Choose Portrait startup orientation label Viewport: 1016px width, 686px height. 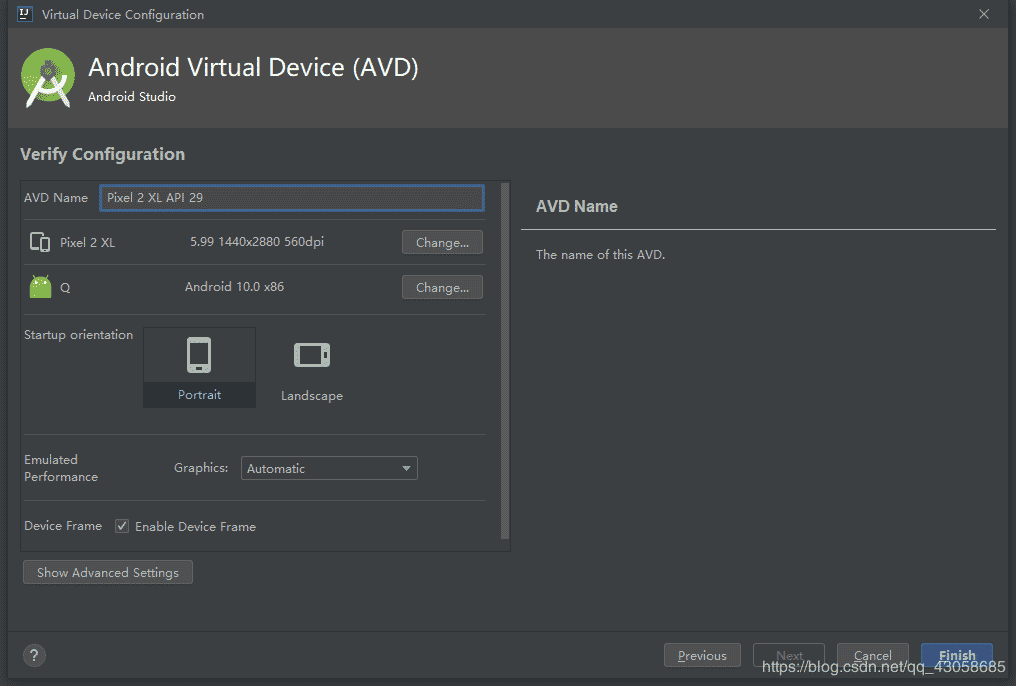pyautogui.click(x=200, y=395)
